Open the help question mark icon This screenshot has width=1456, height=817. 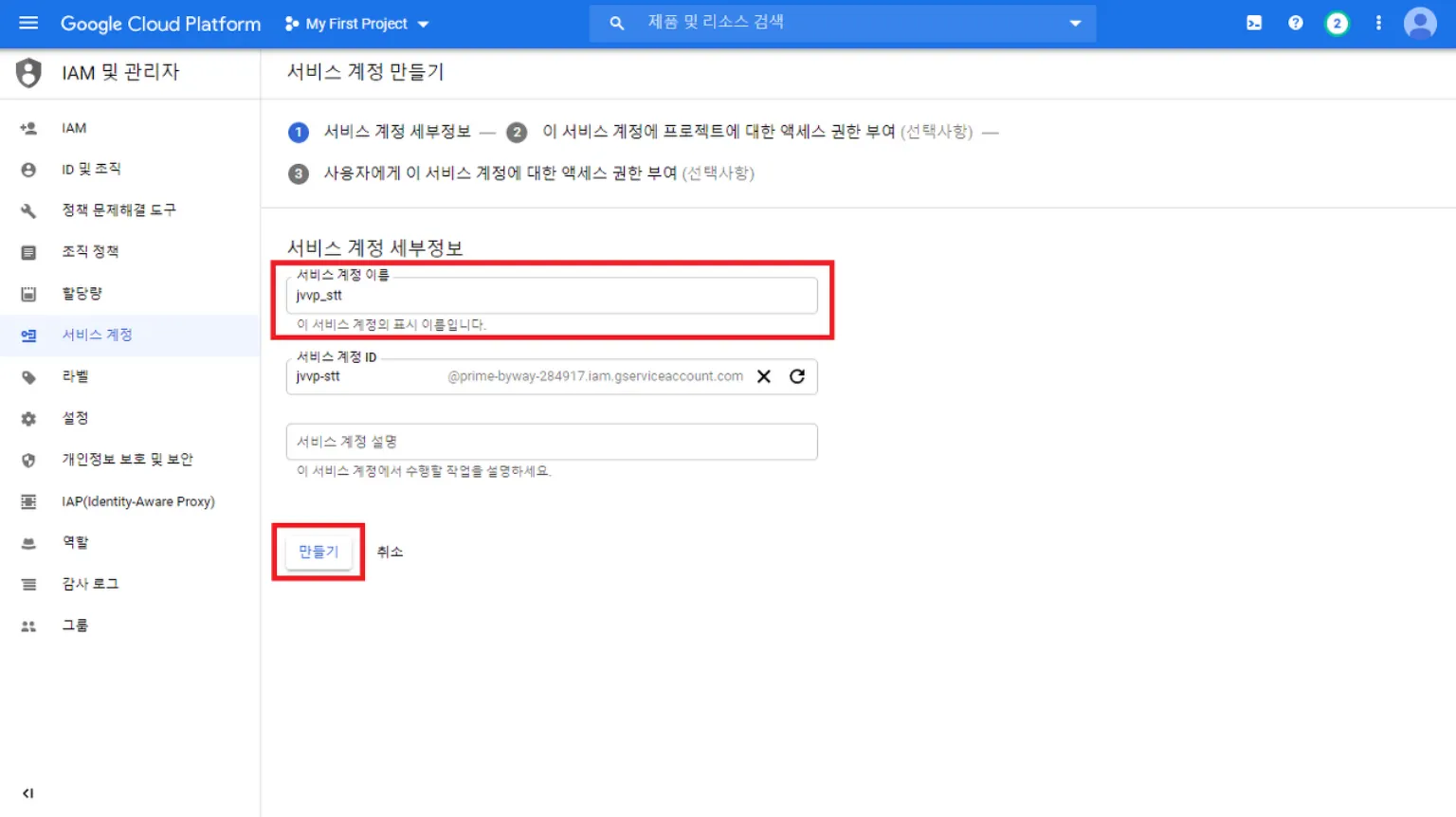(x=1296, y=23)
